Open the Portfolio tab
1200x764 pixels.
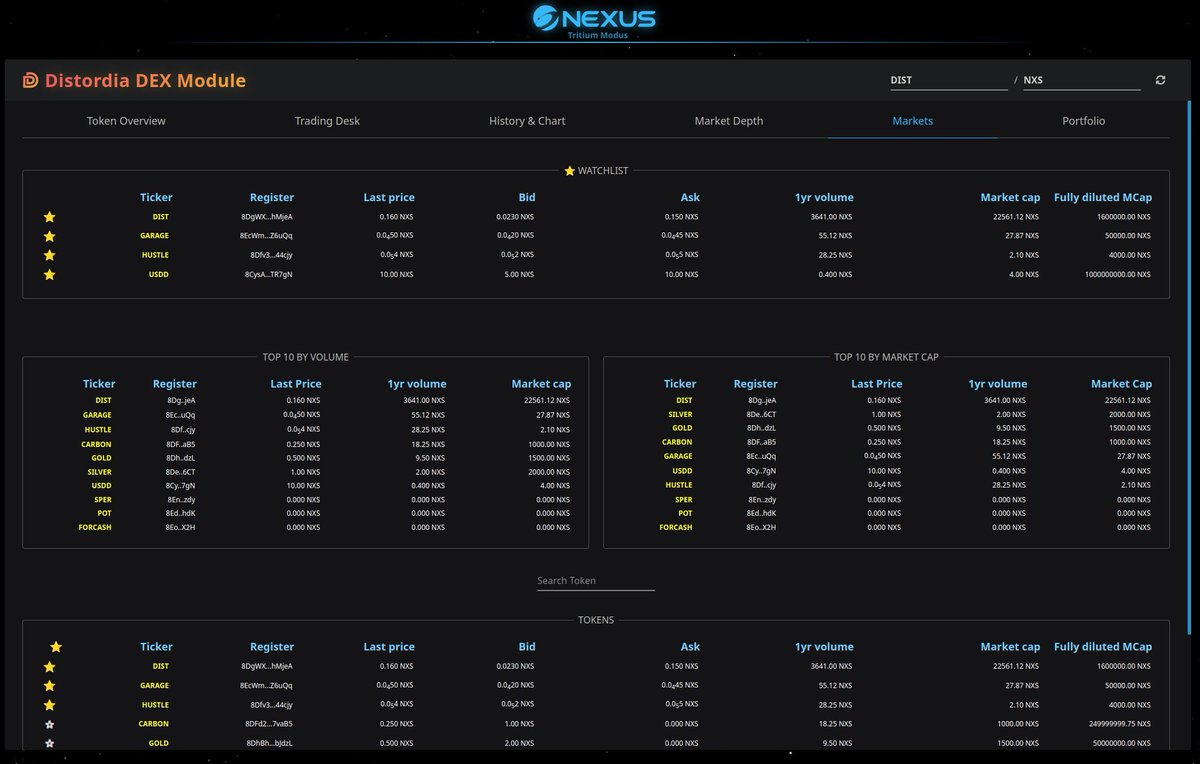[x=1084, y=121]
